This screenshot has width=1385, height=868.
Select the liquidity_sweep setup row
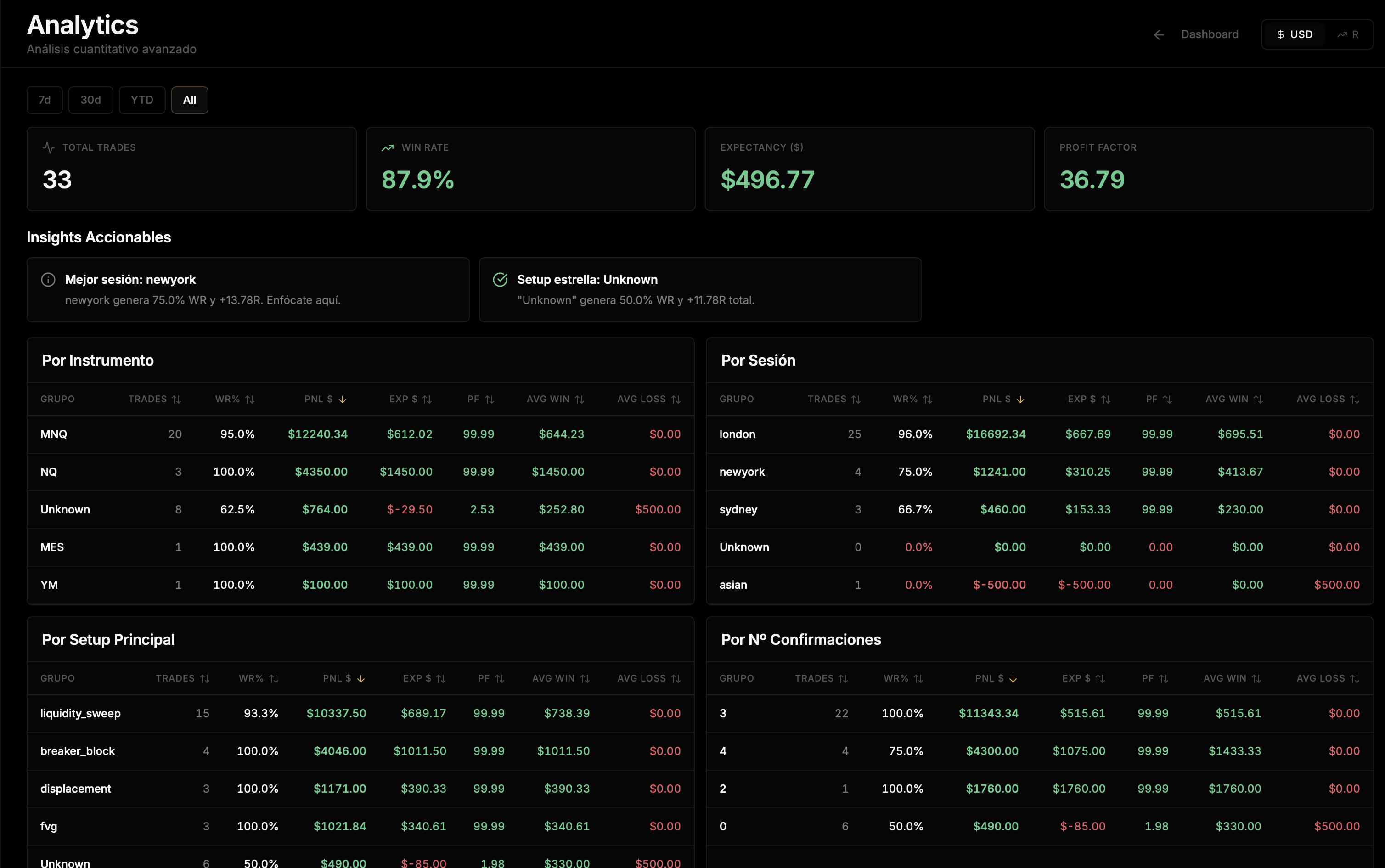pos(360,714)
